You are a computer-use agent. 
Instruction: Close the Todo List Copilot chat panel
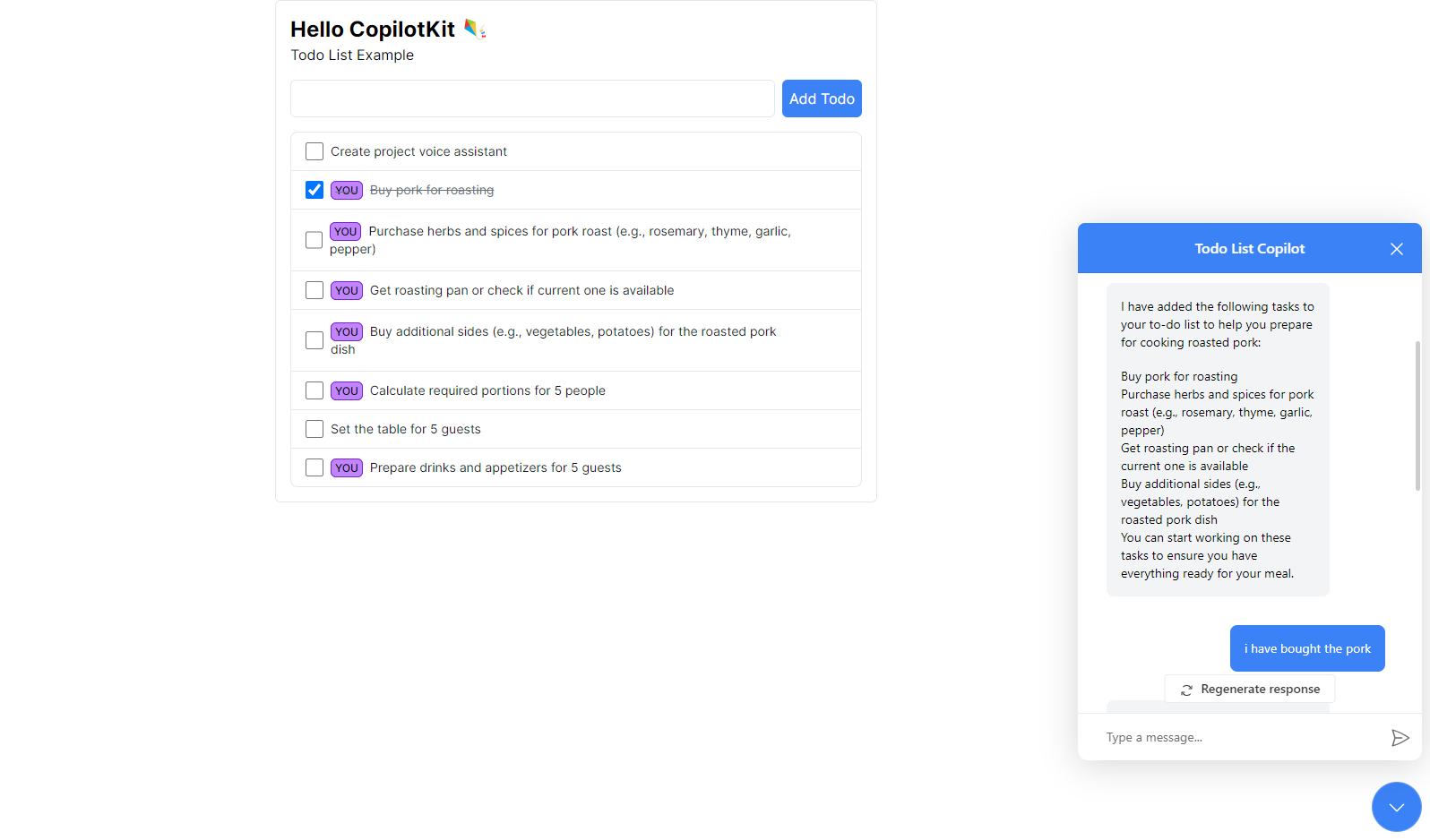click(x=1396, y=249)
